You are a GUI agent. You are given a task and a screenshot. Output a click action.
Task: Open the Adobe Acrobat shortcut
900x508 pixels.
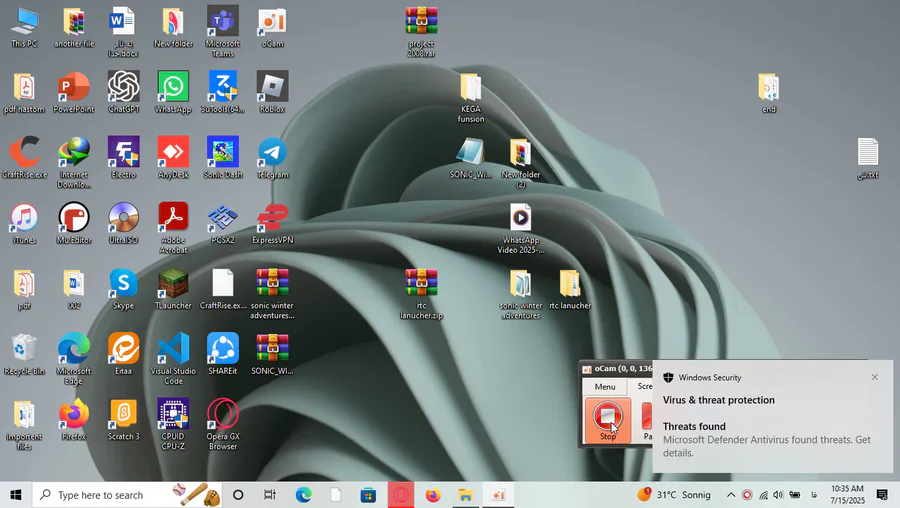(x=173, y=228)
